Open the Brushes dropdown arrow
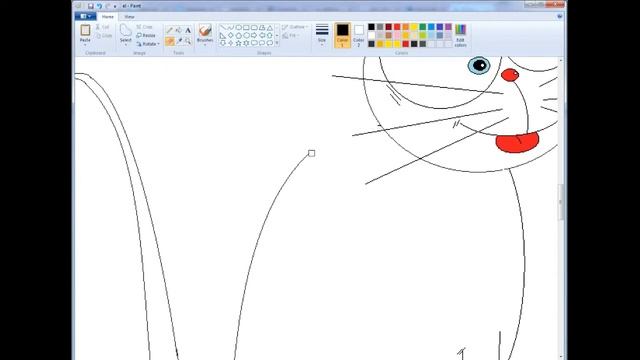This screenshot has width=640, height=360. click(x=205, y=45)
